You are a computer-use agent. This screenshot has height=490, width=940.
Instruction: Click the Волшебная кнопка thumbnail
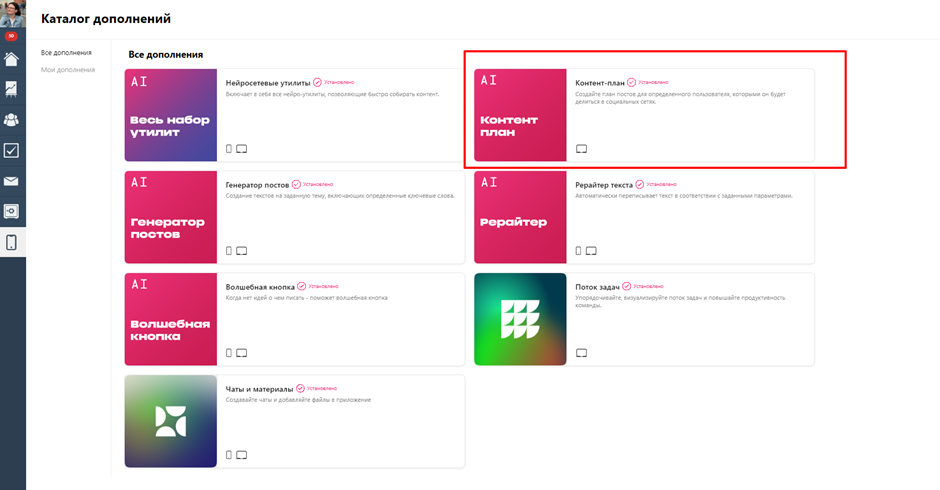[x=171, y=319]
